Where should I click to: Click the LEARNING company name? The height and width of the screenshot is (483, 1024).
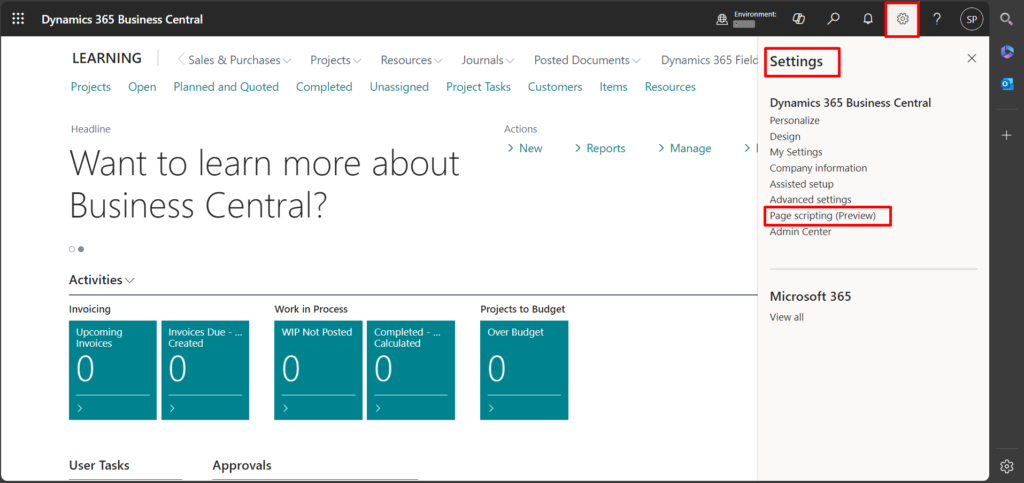click(x=106, y=58)
